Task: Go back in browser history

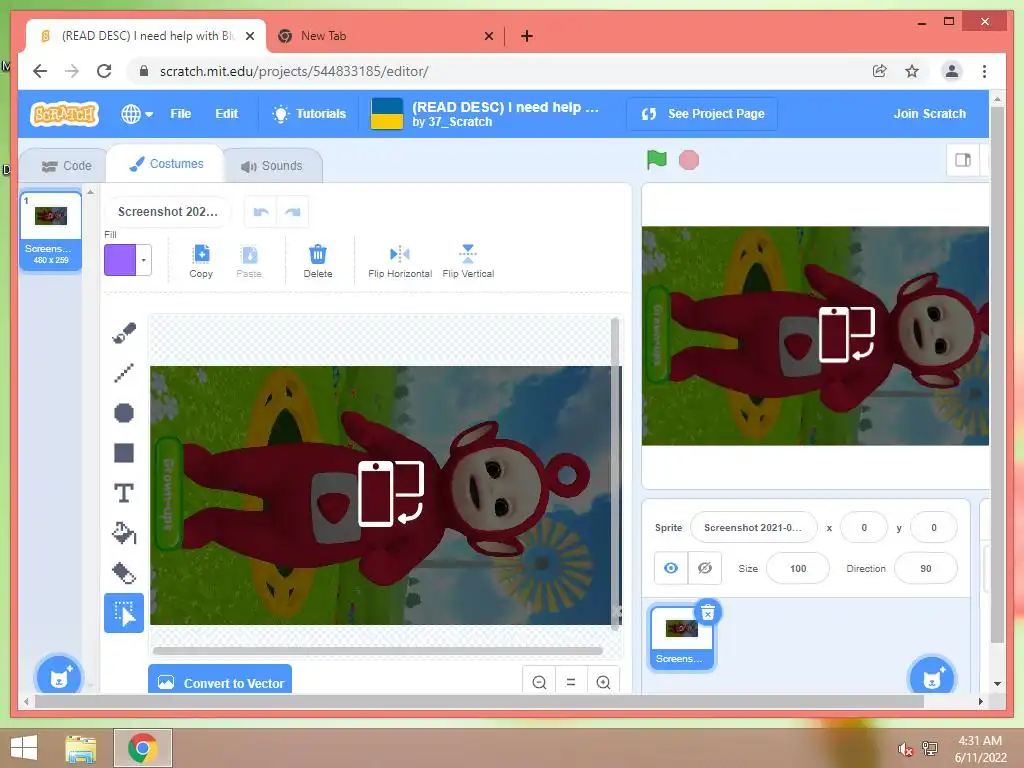Action: (x=40, y=71)
